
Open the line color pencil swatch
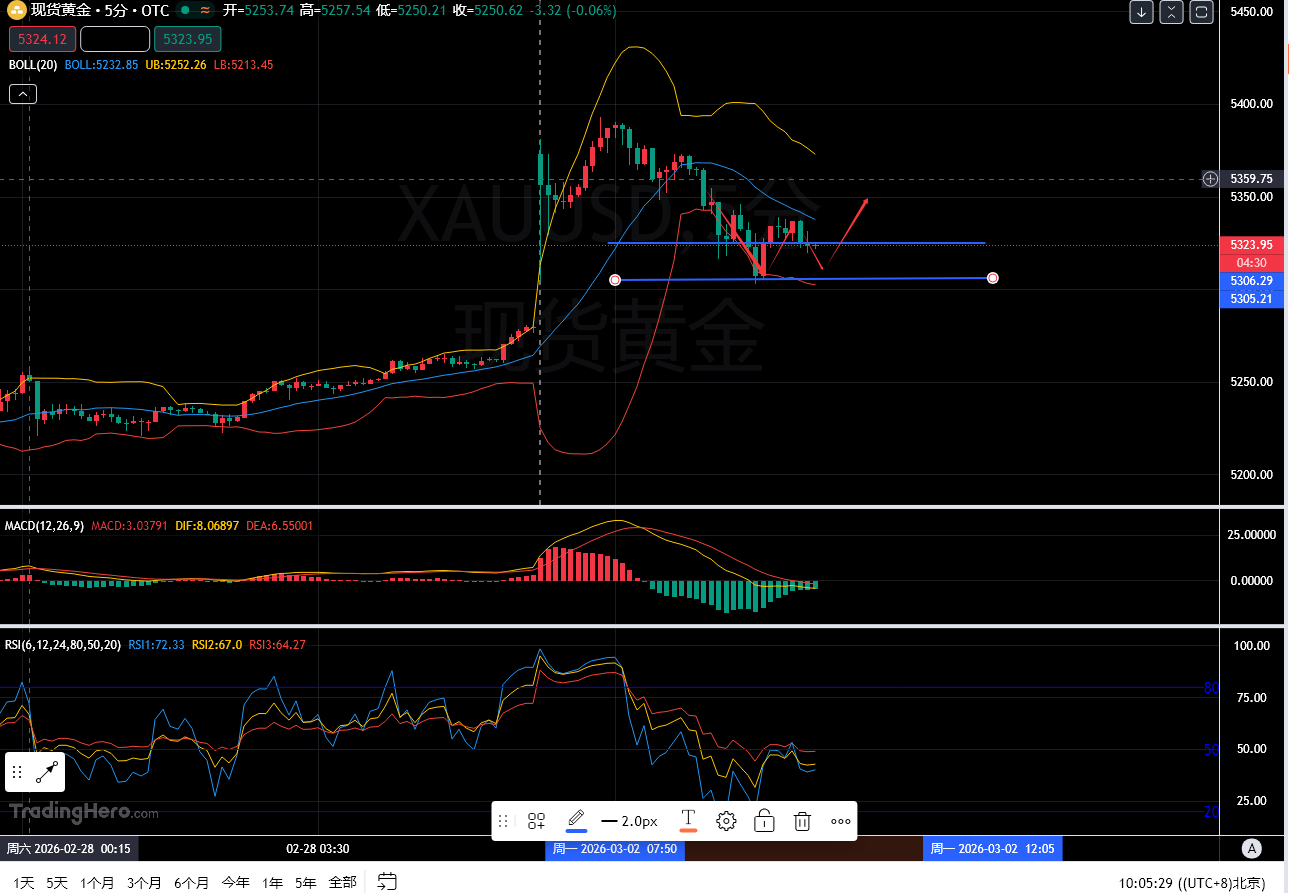tap(576, 821)
